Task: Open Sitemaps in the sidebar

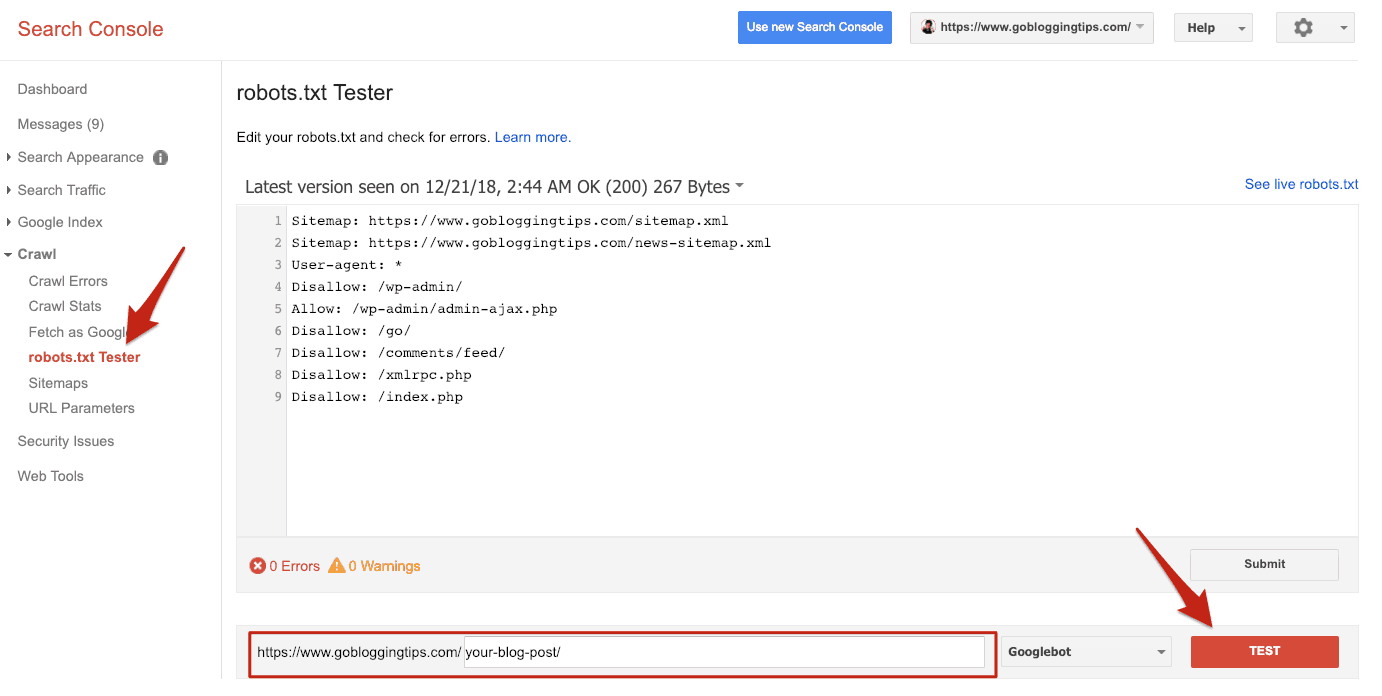Action: tap(58, 383)
